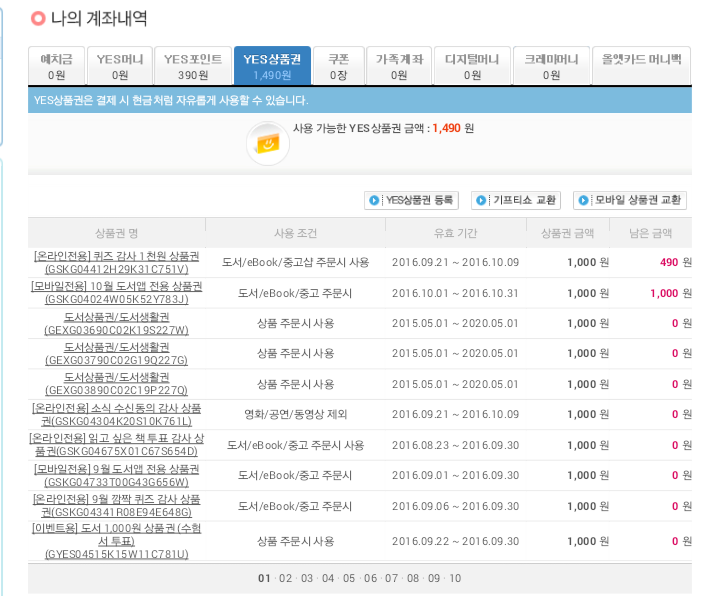
Task: Click the 모바일 상품권 교환 button
Action: click(630, 200)
